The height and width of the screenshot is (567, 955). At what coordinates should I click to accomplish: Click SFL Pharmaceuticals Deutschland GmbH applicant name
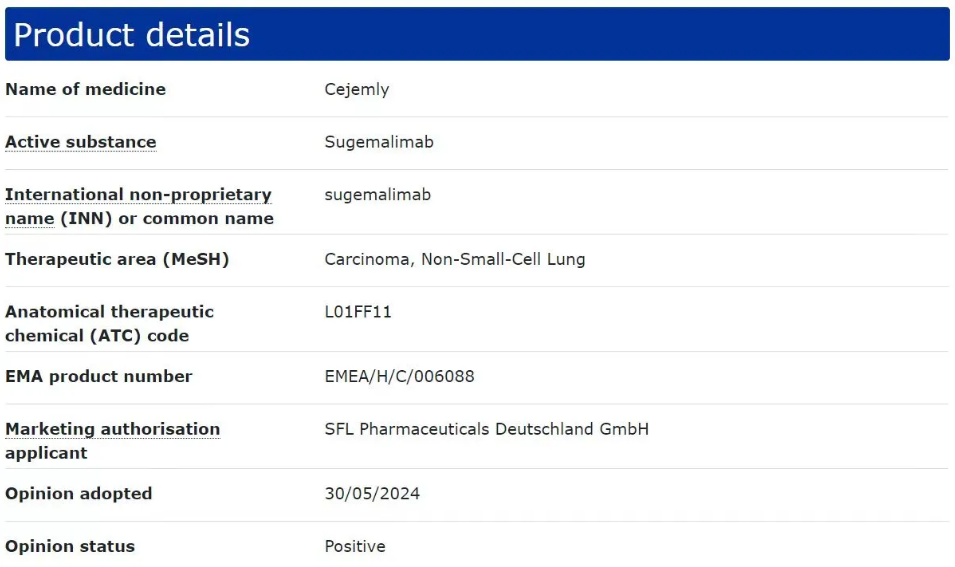coord(486,429)
